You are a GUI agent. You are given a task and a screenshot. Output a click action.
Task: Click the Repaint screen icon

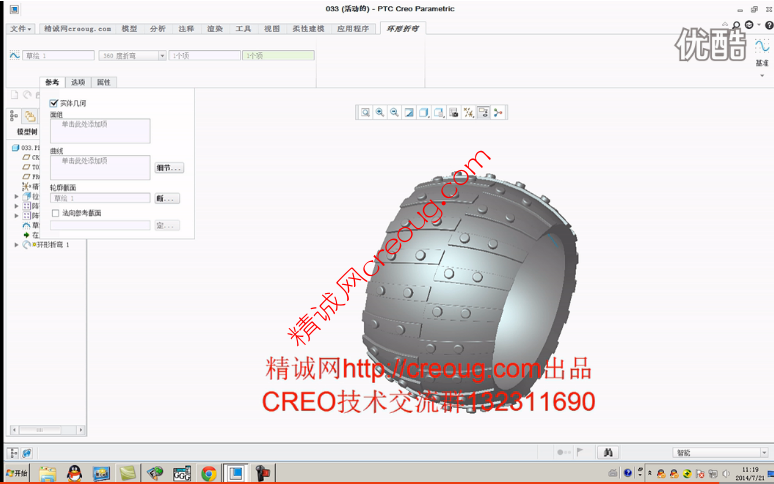[x=409, y=112]
